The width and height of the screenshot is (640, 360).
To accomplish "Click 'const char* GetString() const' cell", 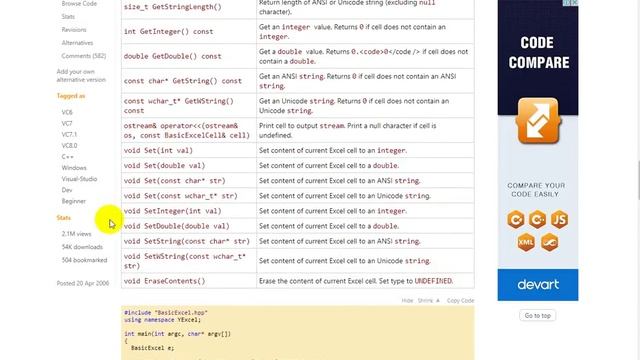I will point(189,81).
